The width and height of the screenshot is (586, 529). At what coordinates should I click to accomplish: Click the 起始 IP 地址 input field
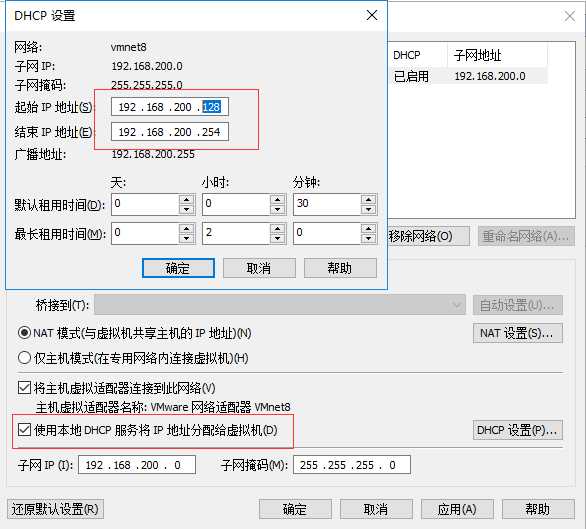pos(170,107)
